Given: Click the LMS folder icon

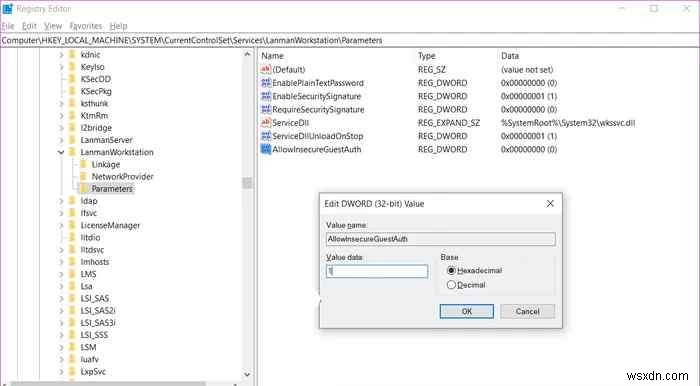Looking at the screenshot, I should click(72, 274).
